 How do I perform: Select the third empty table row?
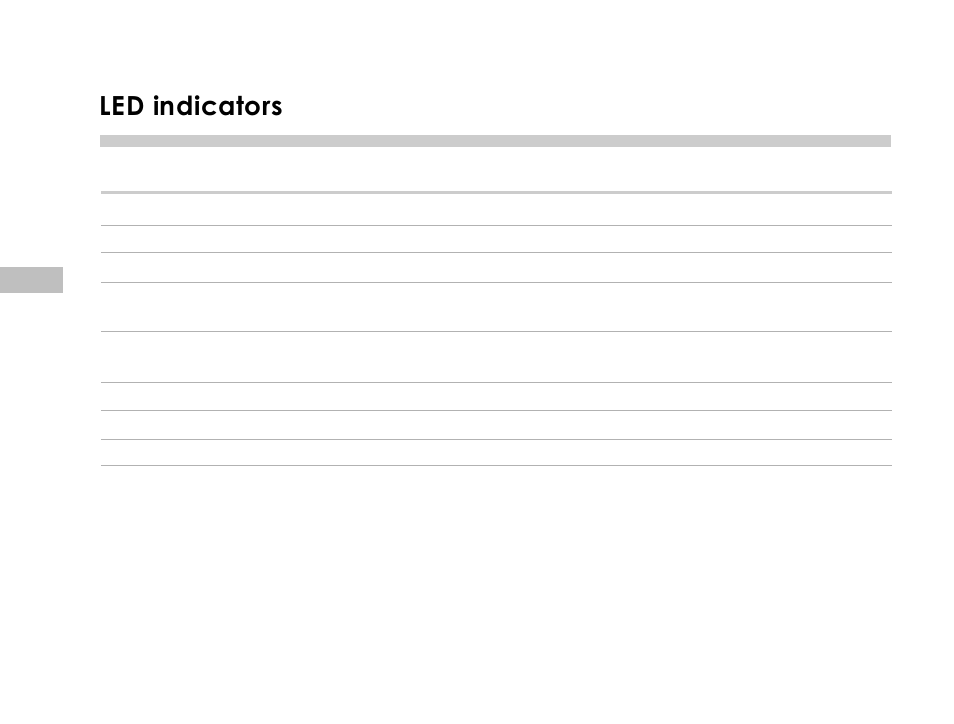click(x=496, y=268)
